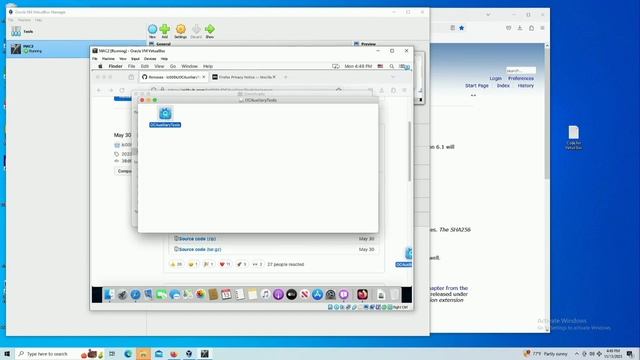Click the Index link on VirtualBox webpage
640x360 pixels.
(x=503, y=86)
